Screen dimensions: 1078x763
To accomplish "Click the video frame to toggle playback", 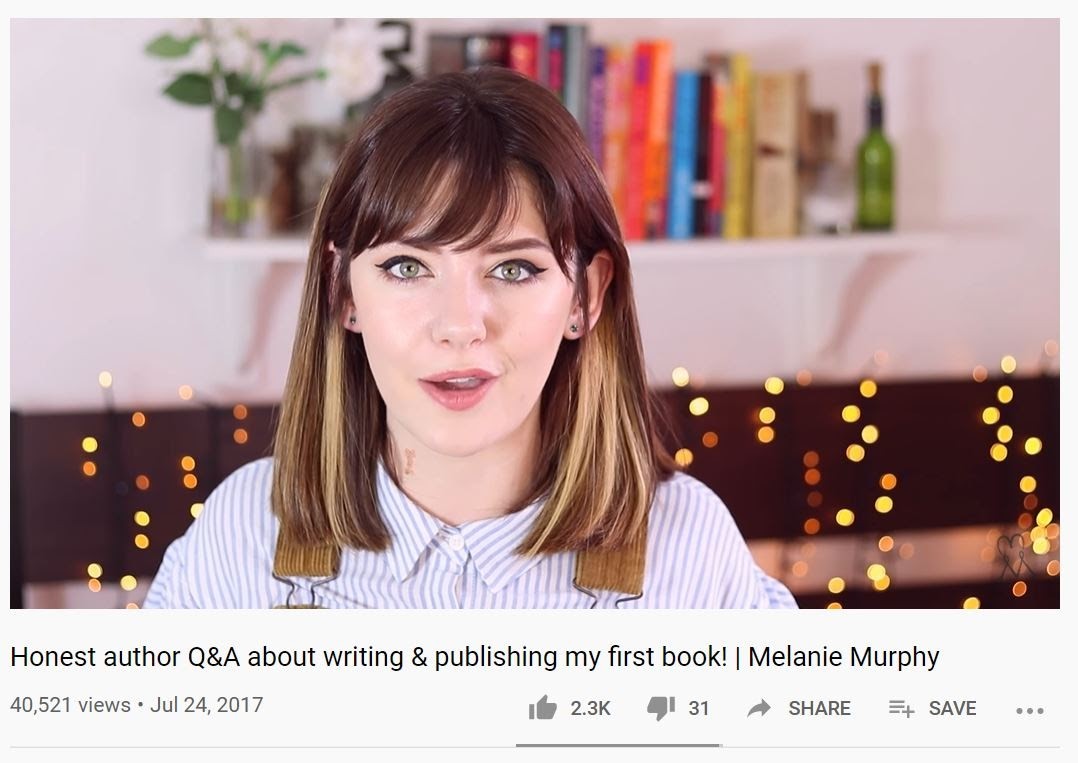I will pos(535,313).
